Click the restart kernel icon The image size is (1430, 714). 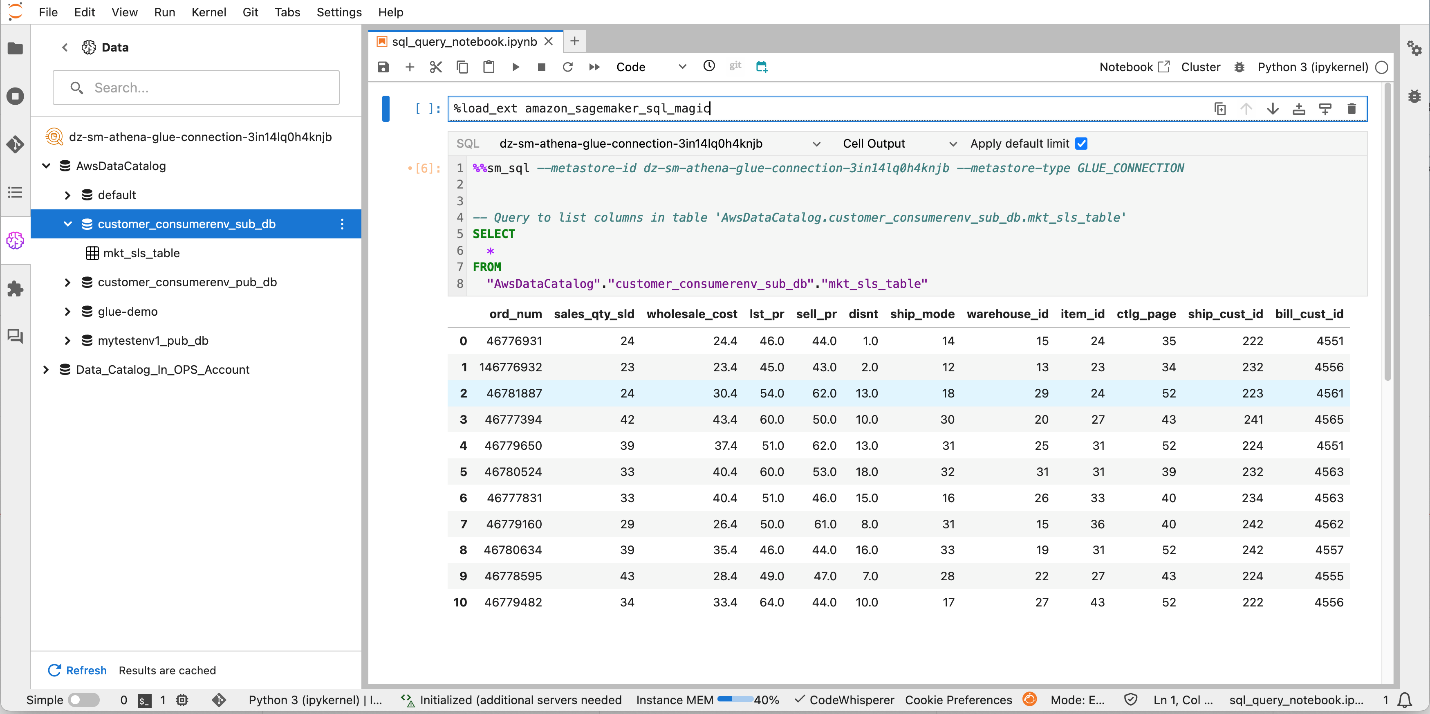click(567, 67)
